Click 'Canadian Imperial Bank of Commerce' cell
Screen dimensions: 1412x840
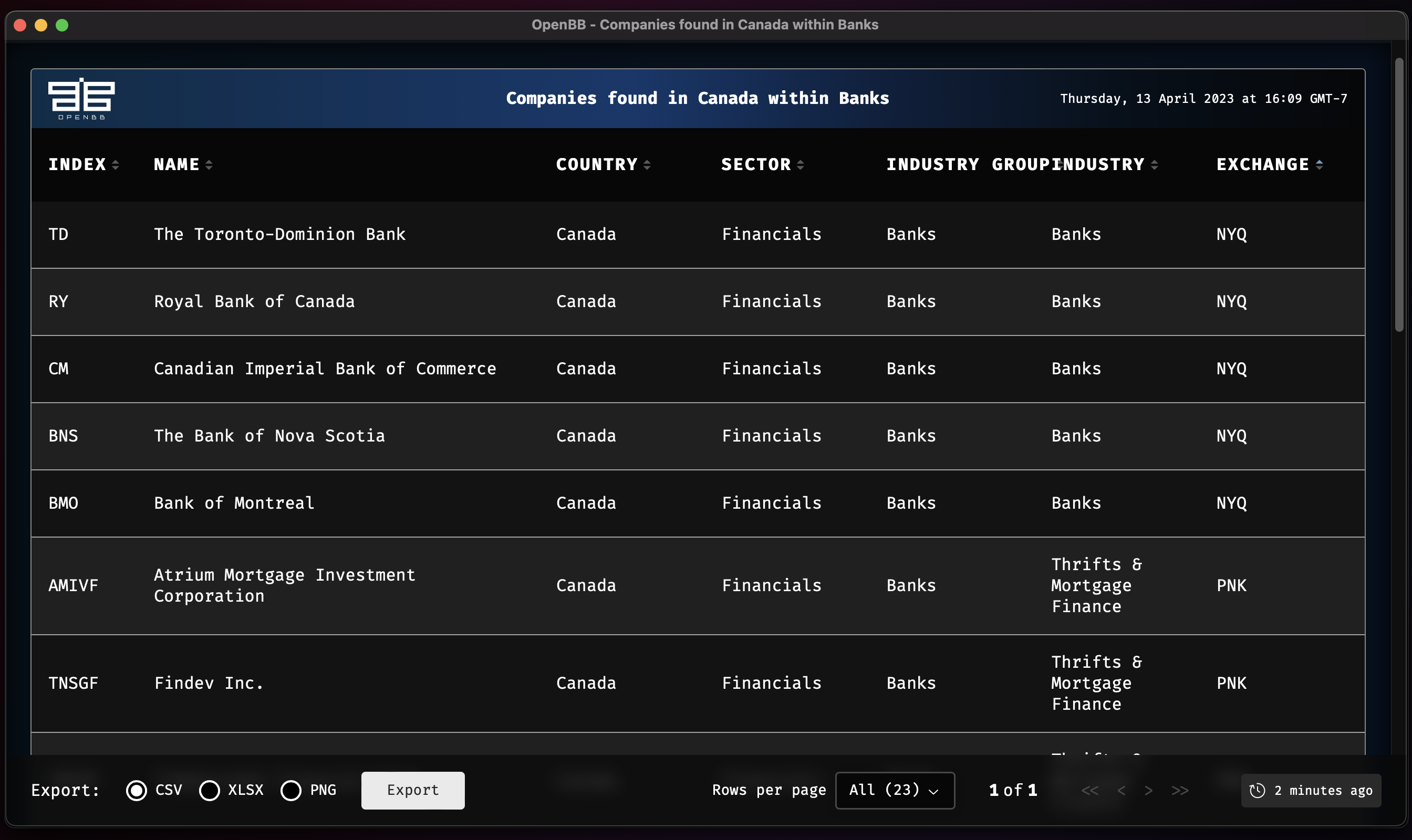(325, 369)
